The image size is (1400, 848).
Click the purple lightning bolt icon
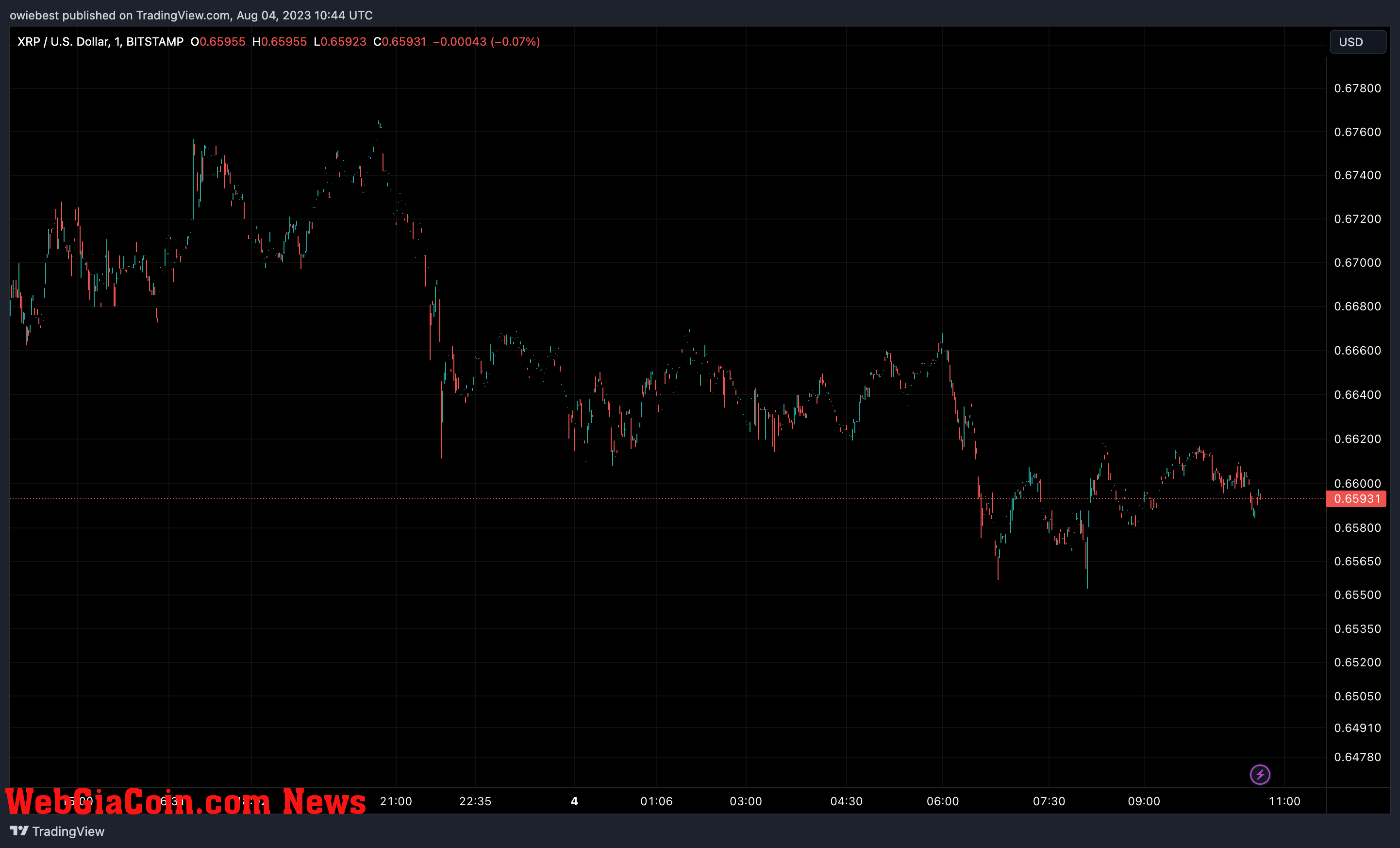1260,774
